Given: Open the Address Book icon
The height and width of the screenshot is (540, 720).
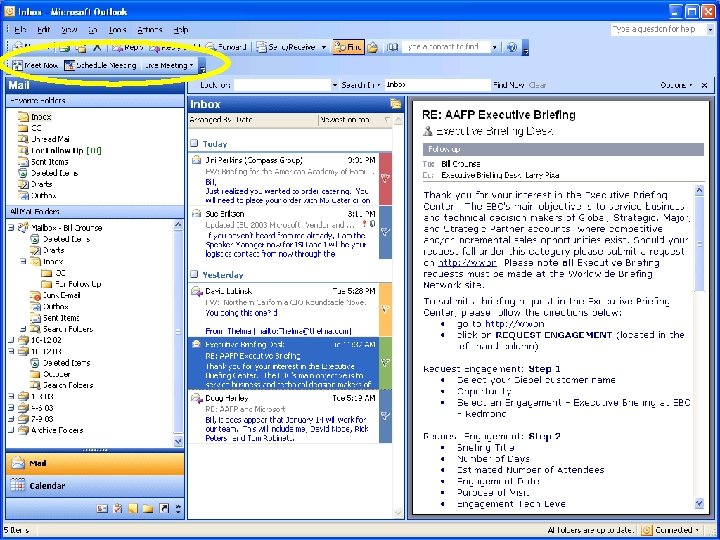Looking at the screenshot, I should click(392, 47).
